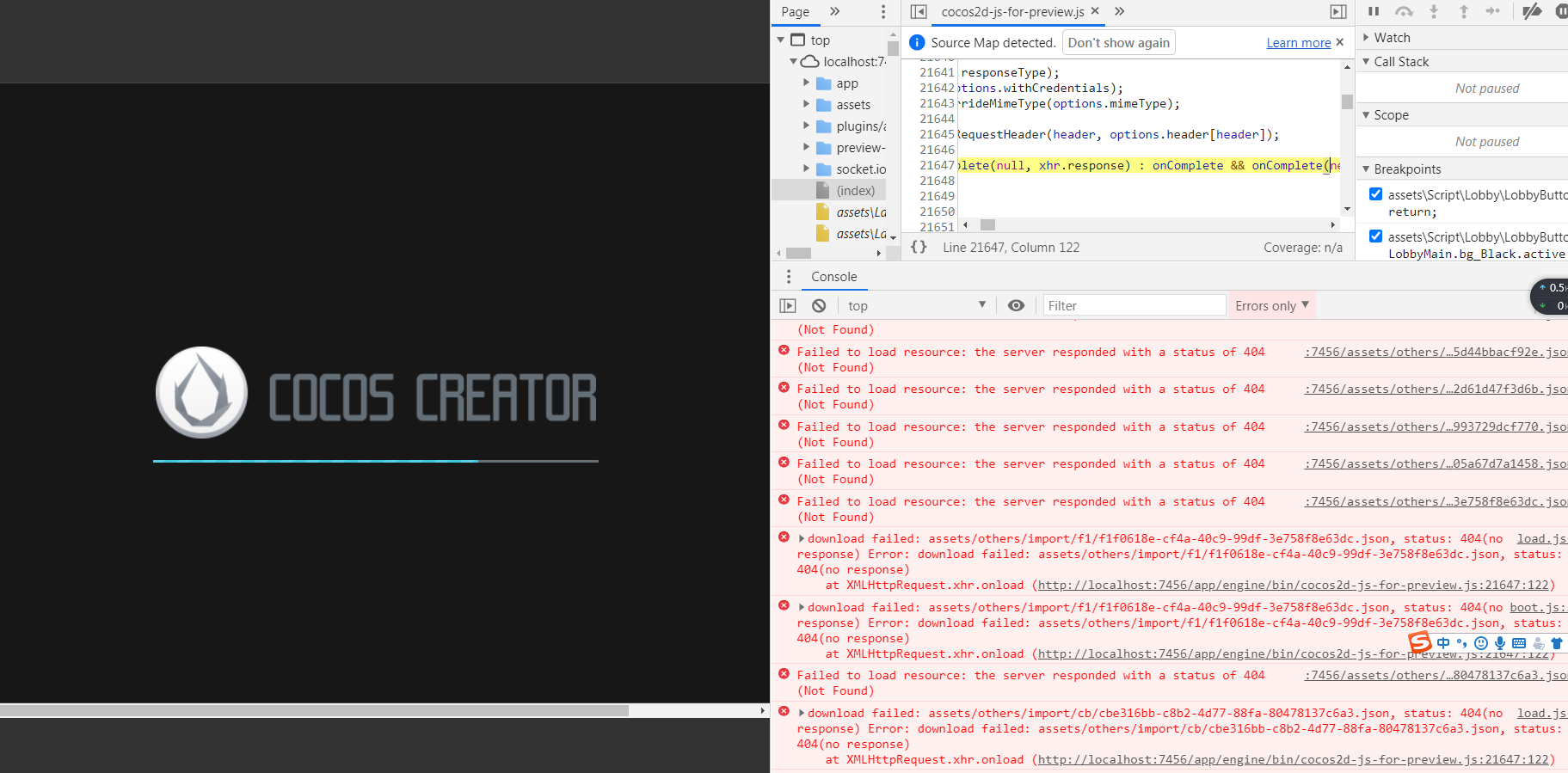The width and height of the screenshot is (1568, 773).
Task: Click the code editor horizontal scrollbar thumb
Action: pos(987,224)
